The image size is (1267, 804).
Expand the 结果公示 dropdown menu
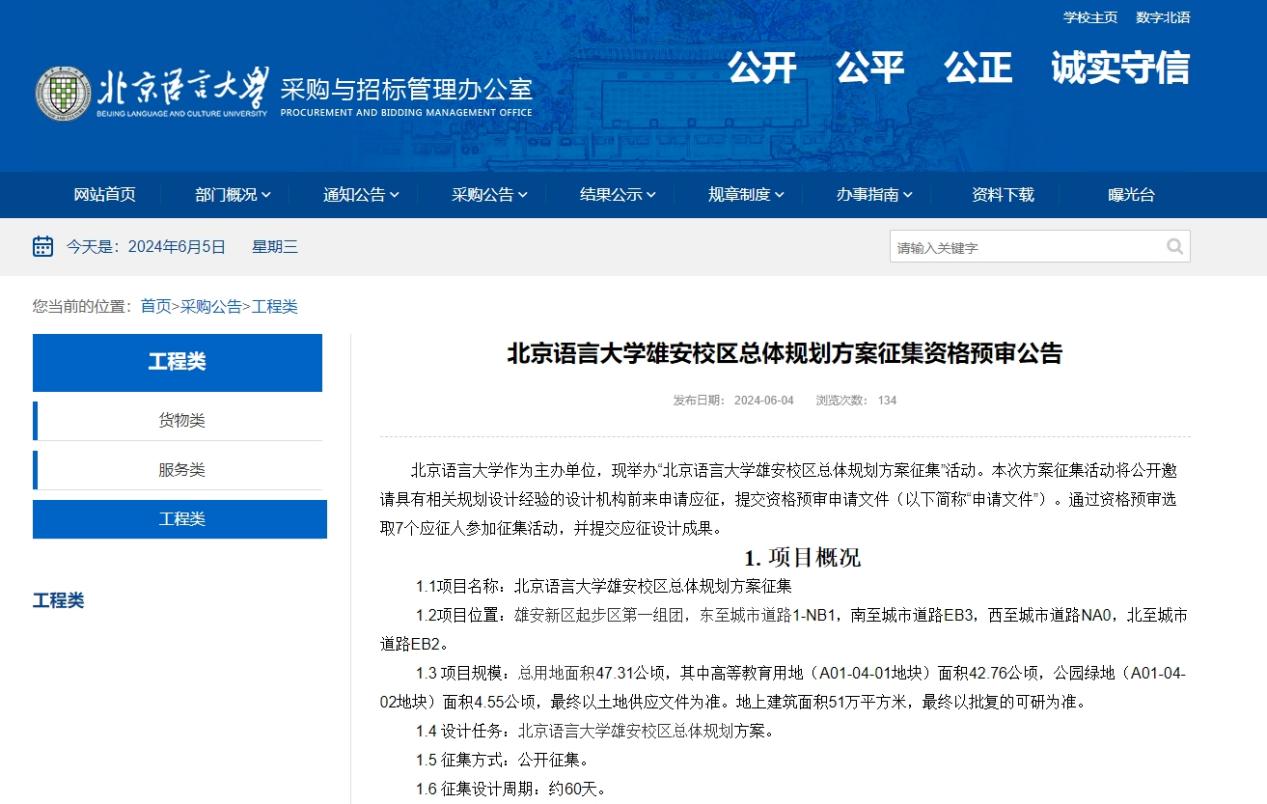(x=618, y=195)
